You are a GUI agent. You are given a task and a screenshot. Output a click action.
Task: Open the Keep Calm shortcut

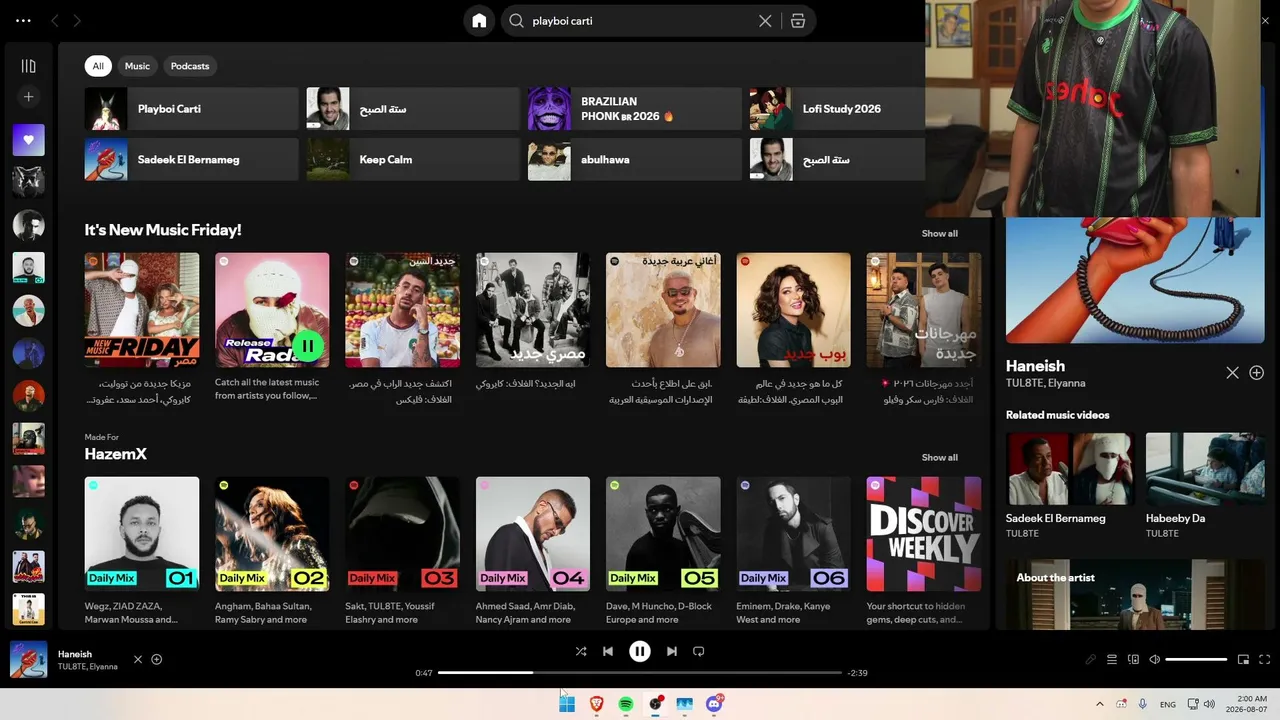(x=413, y=159)
